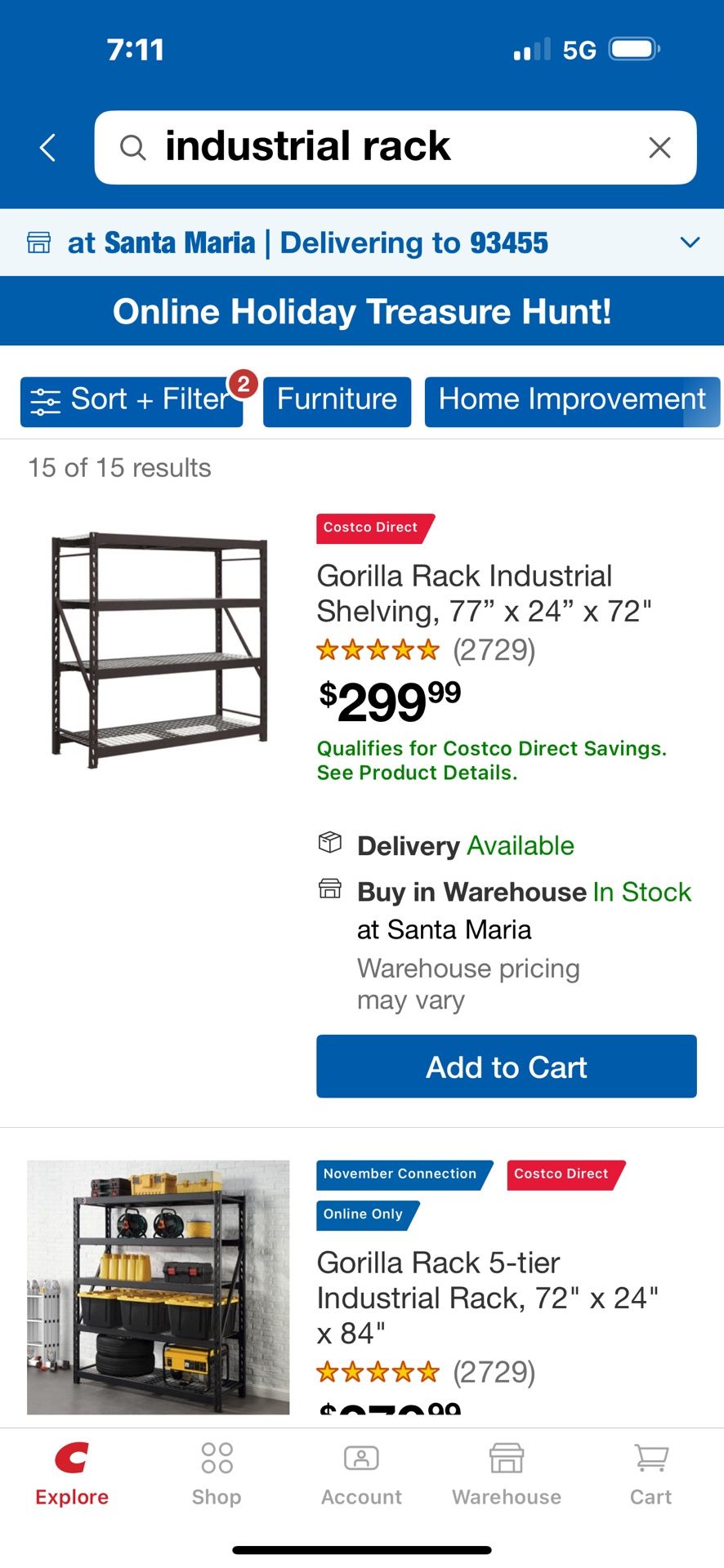Add Gorilla Rack shelving to cart

pos(506,1066)
